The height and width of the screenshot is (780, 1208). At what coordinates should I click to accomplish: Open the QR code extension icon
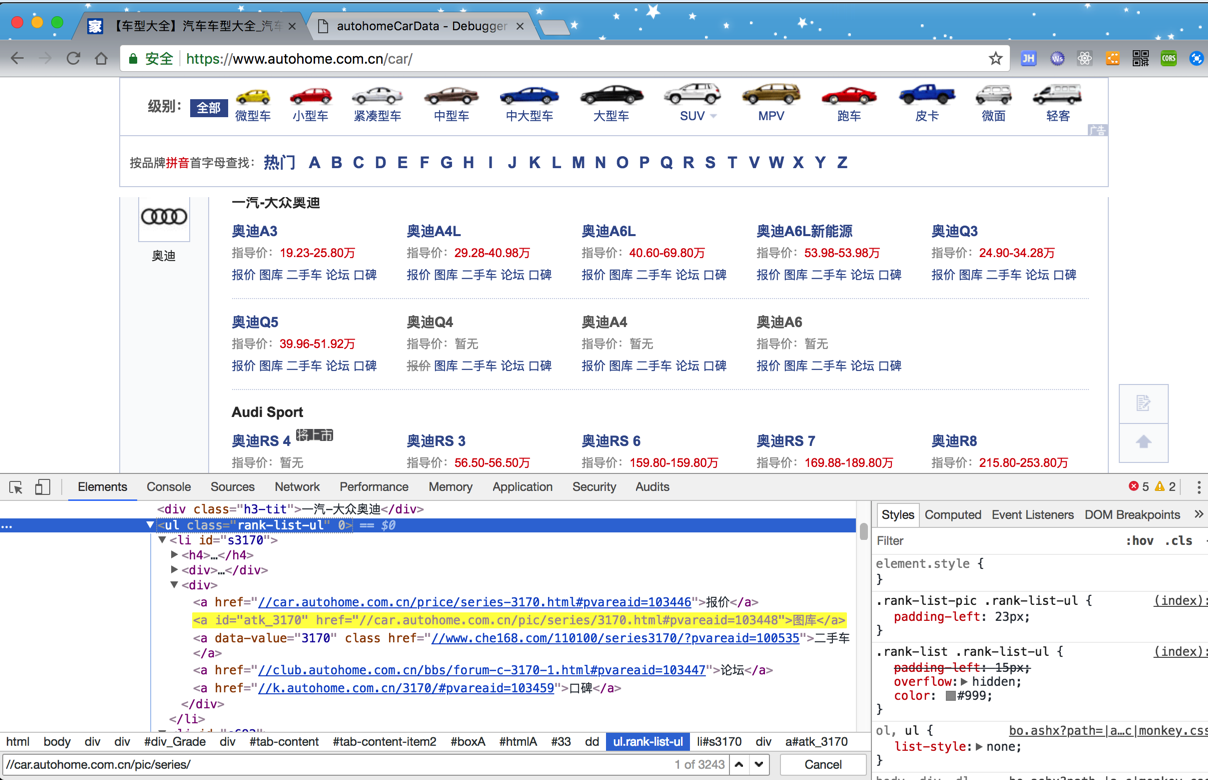(x=1141, y=59)
